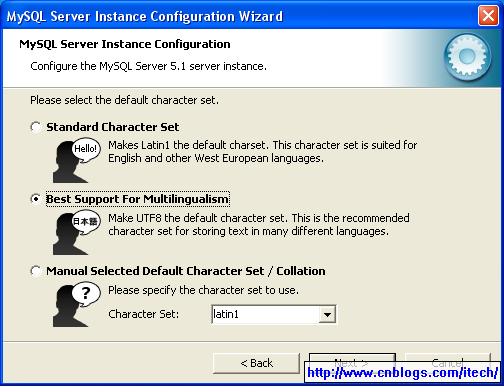This screenshot has height=386, width=504.
Task: Select Manual Selected Default Character Set option
Action: coord(36,271)
